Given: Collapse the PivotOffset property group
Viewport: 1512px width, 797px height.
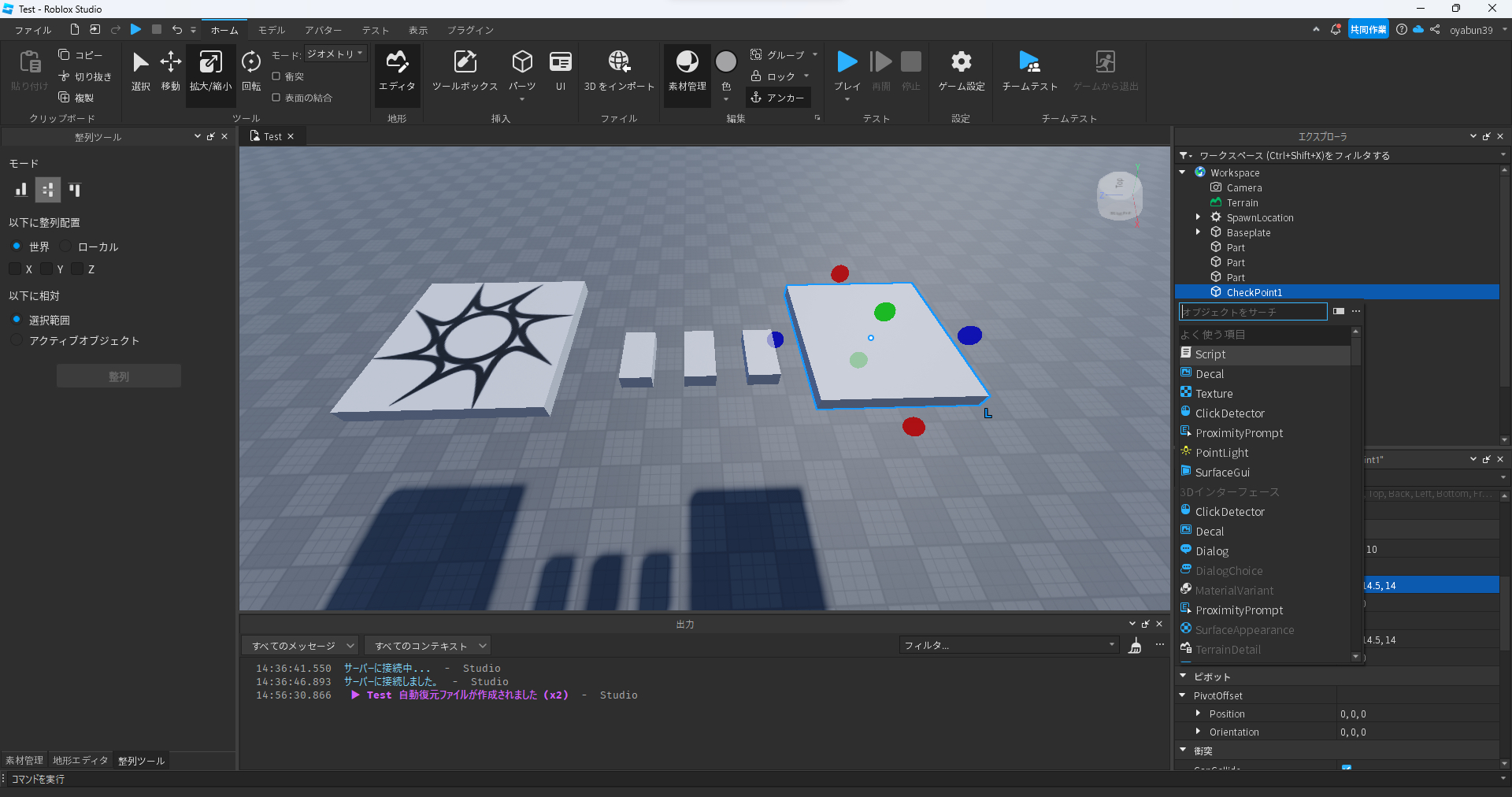Looking at the screenshot, I should (x=1183, y=695).
